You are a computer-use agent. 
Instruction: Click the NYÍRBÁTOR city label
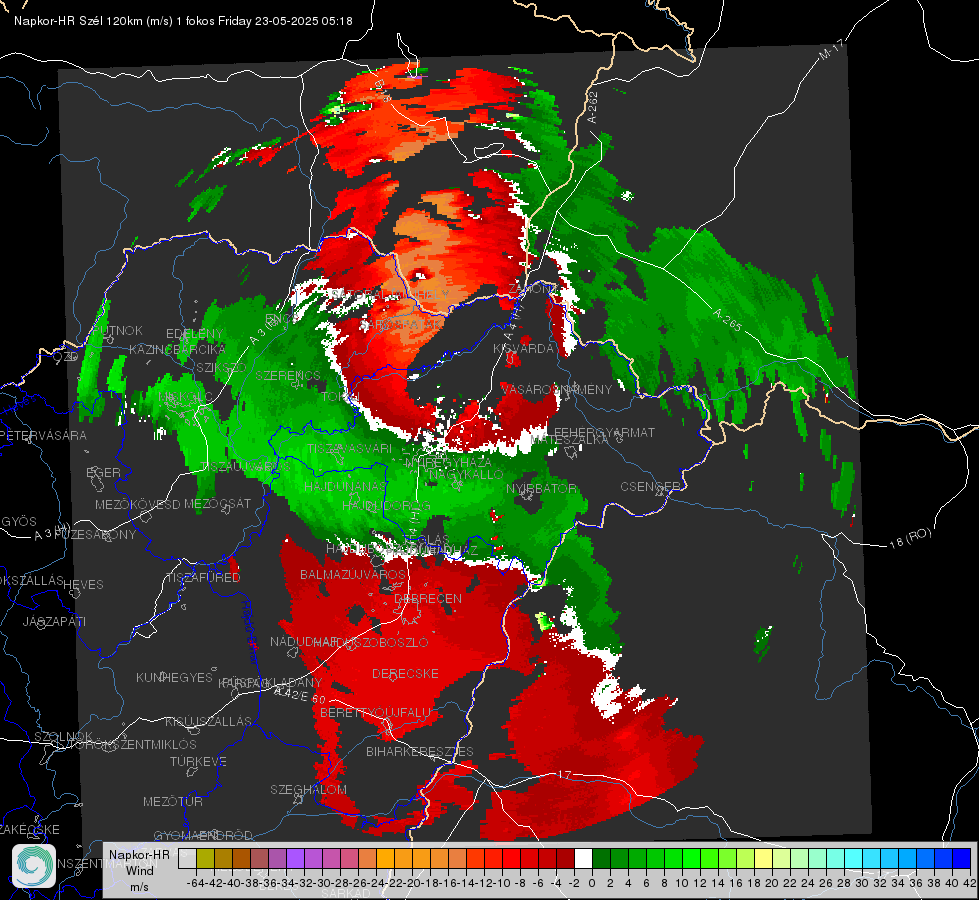point(541,488)
